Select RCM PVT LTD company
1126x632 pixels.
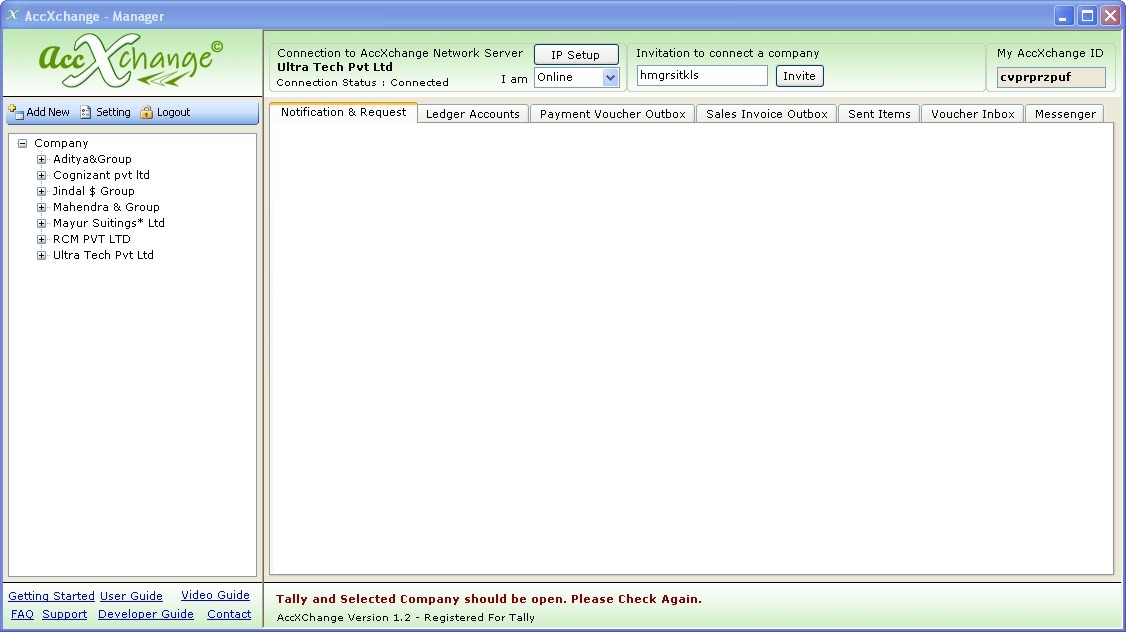pyautogui.click(x=91, y=239)
